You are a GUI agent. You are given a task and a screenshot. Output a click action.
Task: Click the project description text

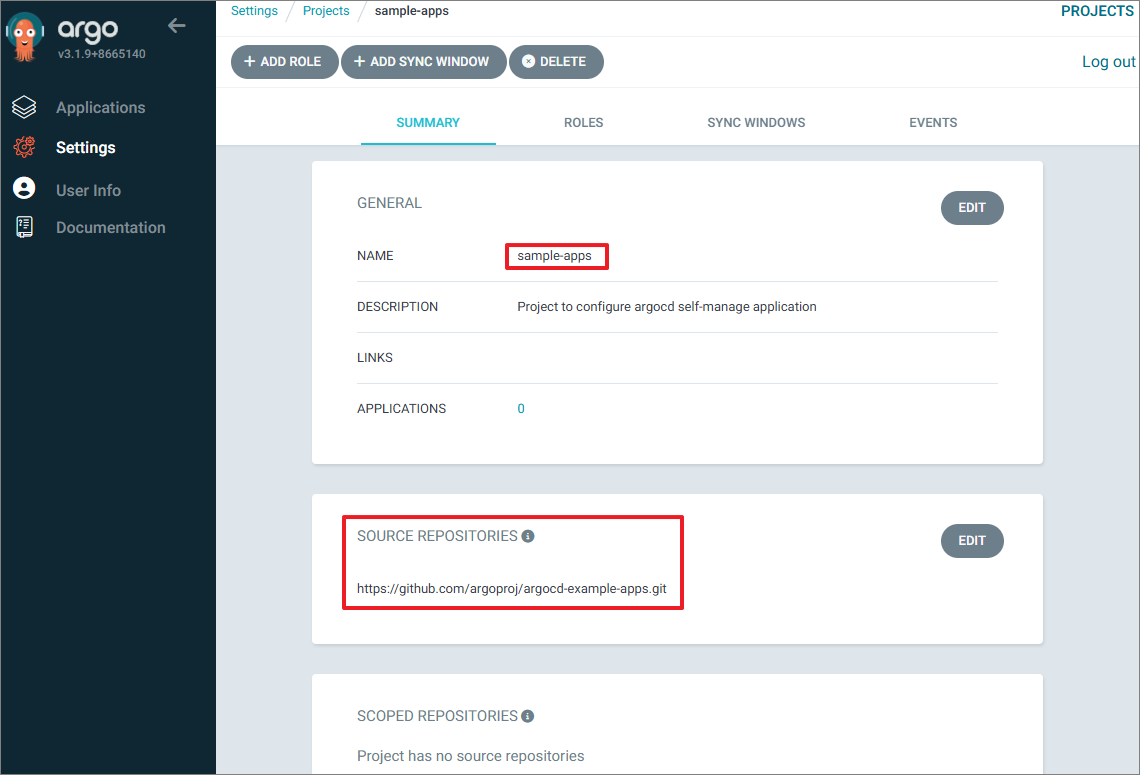coord(667,307)
